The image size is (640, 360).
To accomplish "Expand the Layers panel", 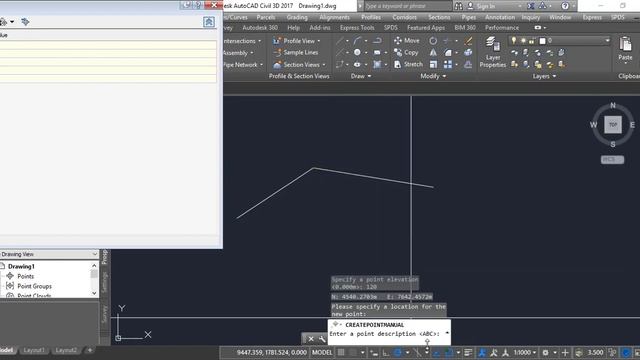I will pyautogui.click(x=544, y=76).
